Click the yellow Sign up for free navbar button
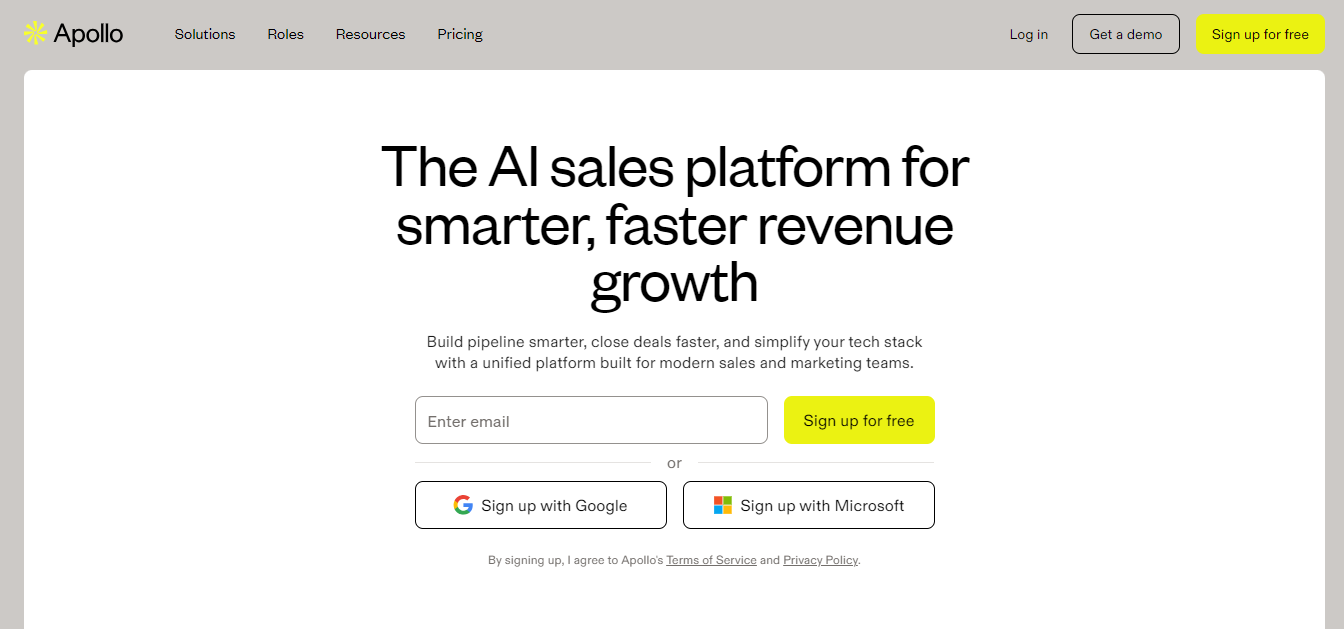Screen dimensions: 1344x629 [1260, 33]
